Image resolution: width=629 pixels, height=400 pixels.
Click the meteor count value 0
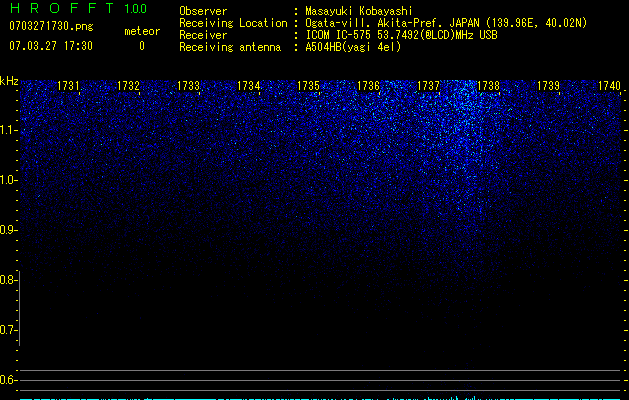[x=142, y=46]
